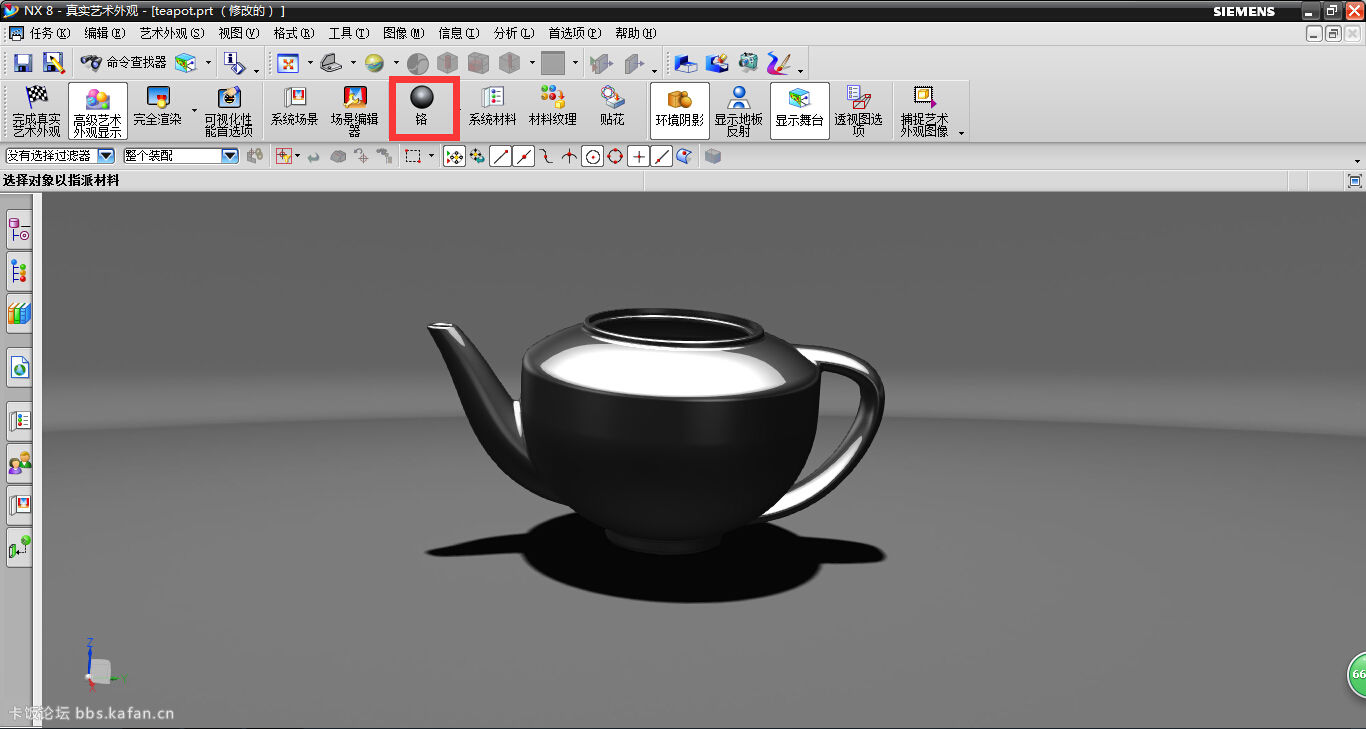
Task: Click the Fit view icon
Action: tap(288, 63)
